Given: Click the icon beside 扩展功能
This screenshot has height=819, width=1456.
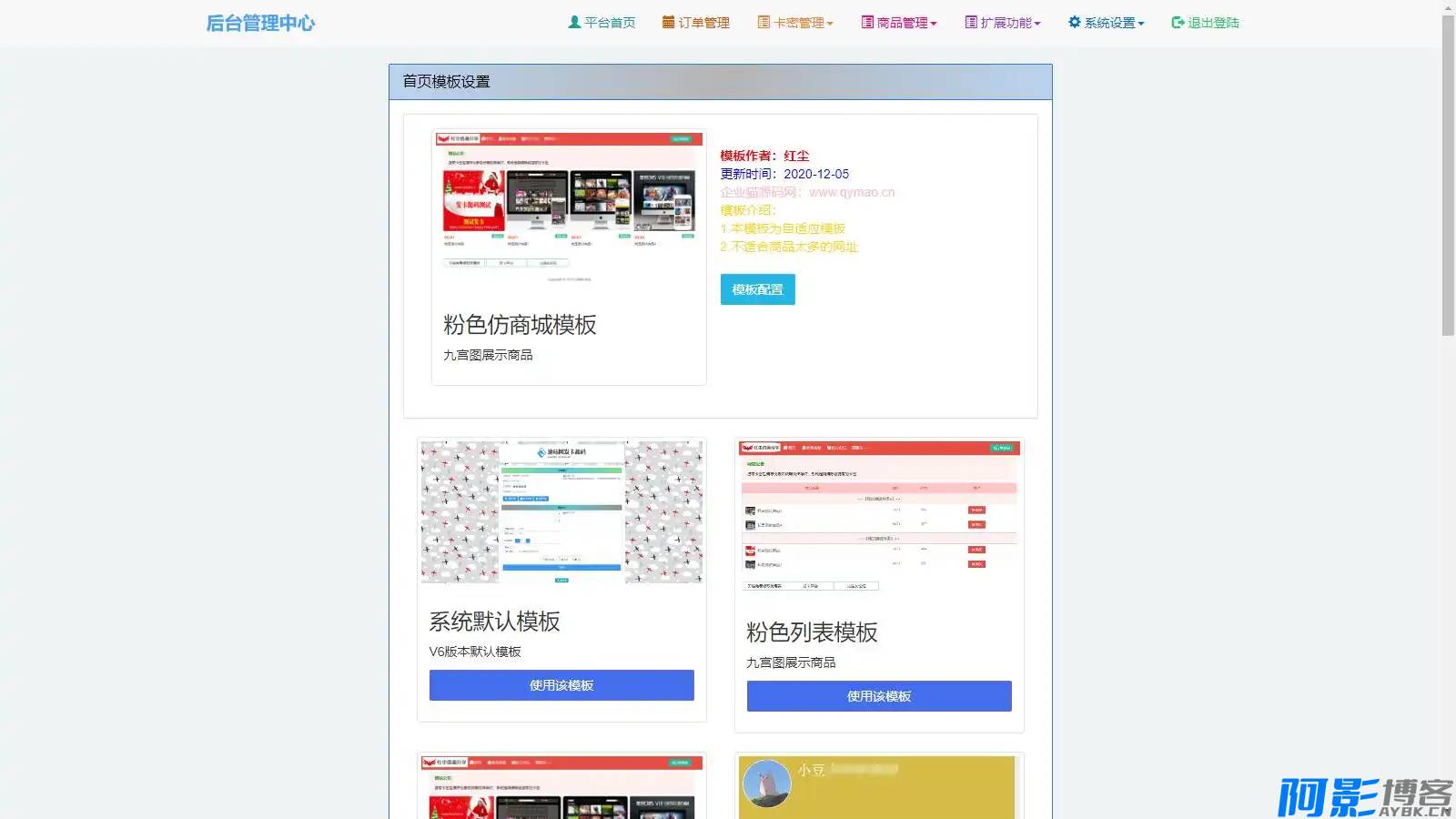Looking at the screenshot, I should point(971,22).
